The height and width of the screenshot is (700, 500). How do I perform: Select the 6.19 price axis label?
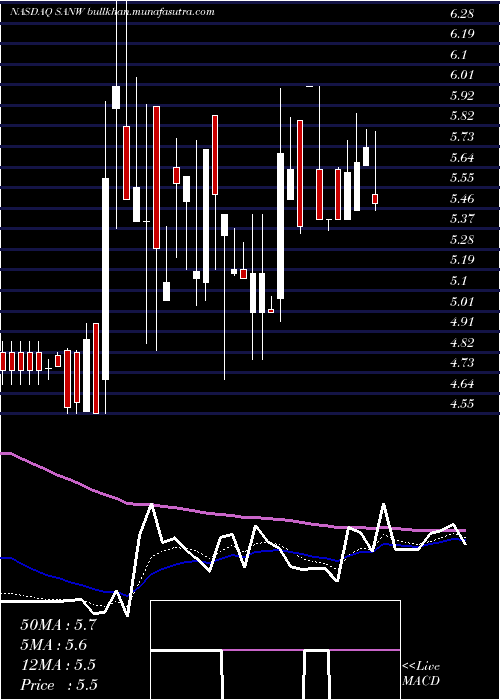pos(462,34)
